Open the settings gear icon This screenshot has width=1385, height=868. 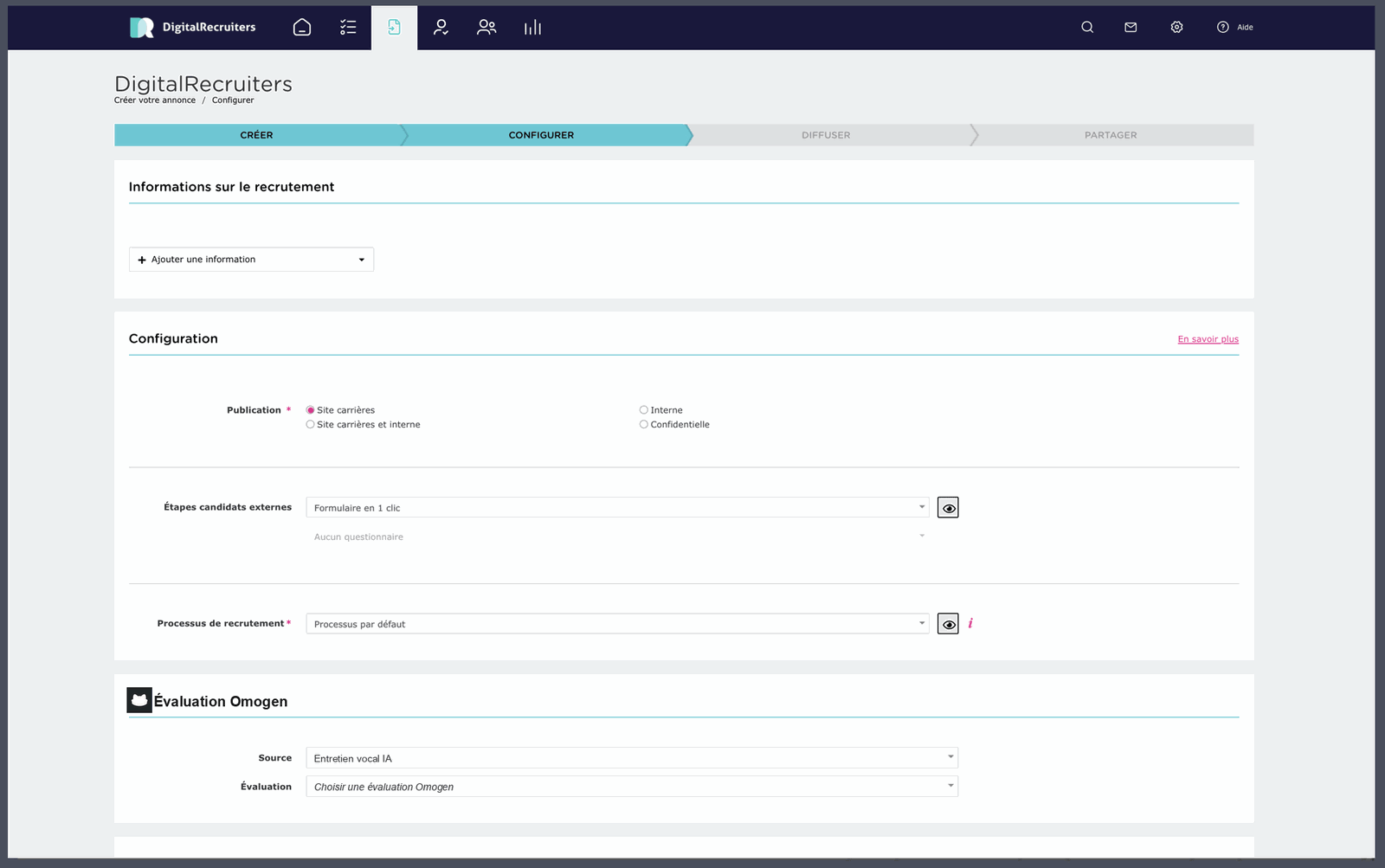click(x=1176, y=28)
